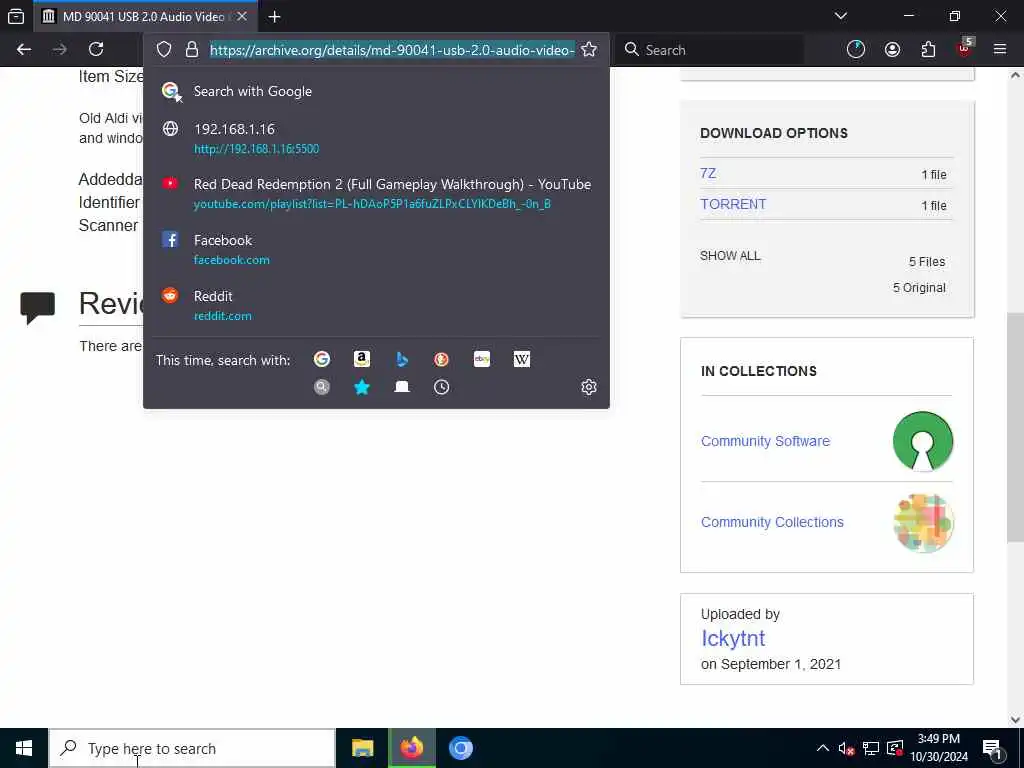Open the network tray icon

[871, 748]
